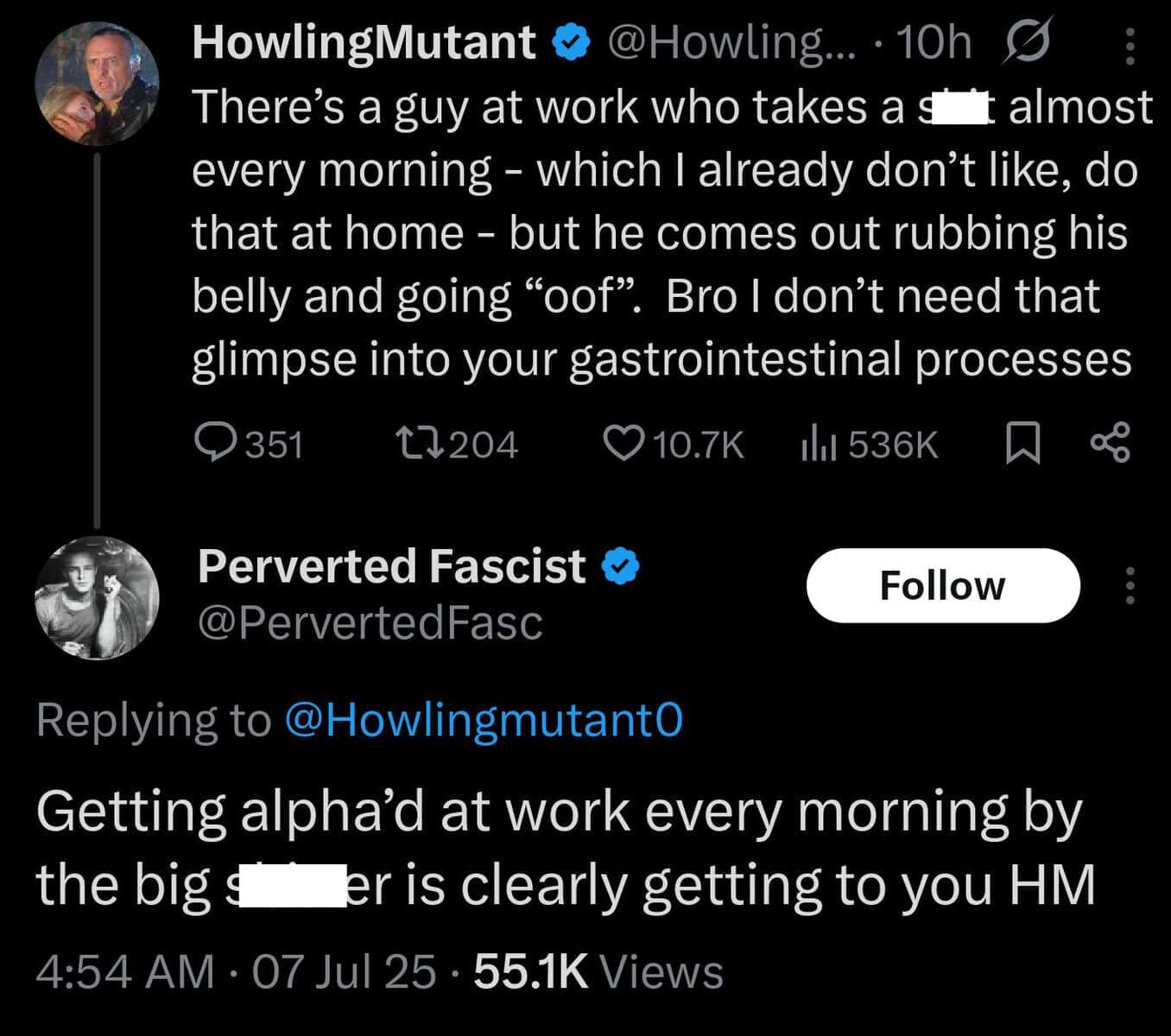Click the @PervertedFasc handle
The height and width of the screenshot is (1036, 1171).
tap(370, 622)
